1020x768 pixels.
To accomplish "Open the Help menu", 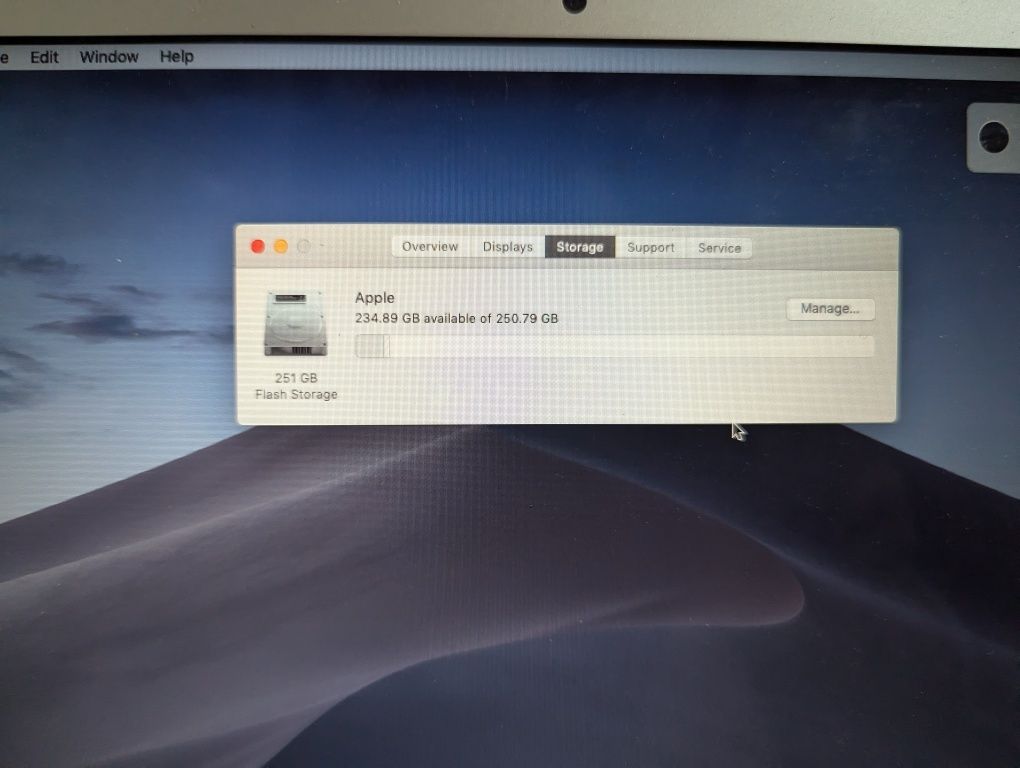I will click(177, 57).
